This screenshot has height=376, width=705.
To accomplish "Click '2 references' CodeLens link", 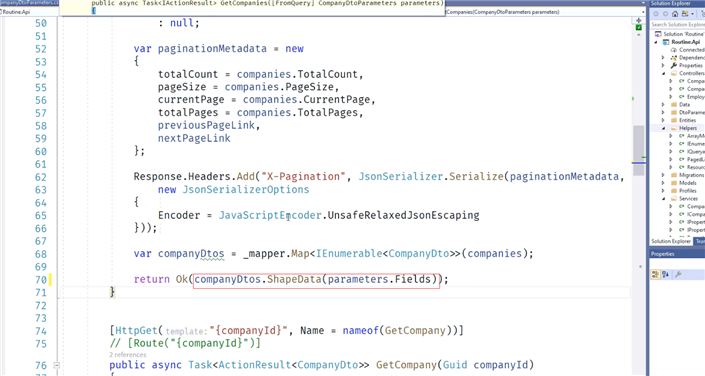I will [x=128, y=354].
